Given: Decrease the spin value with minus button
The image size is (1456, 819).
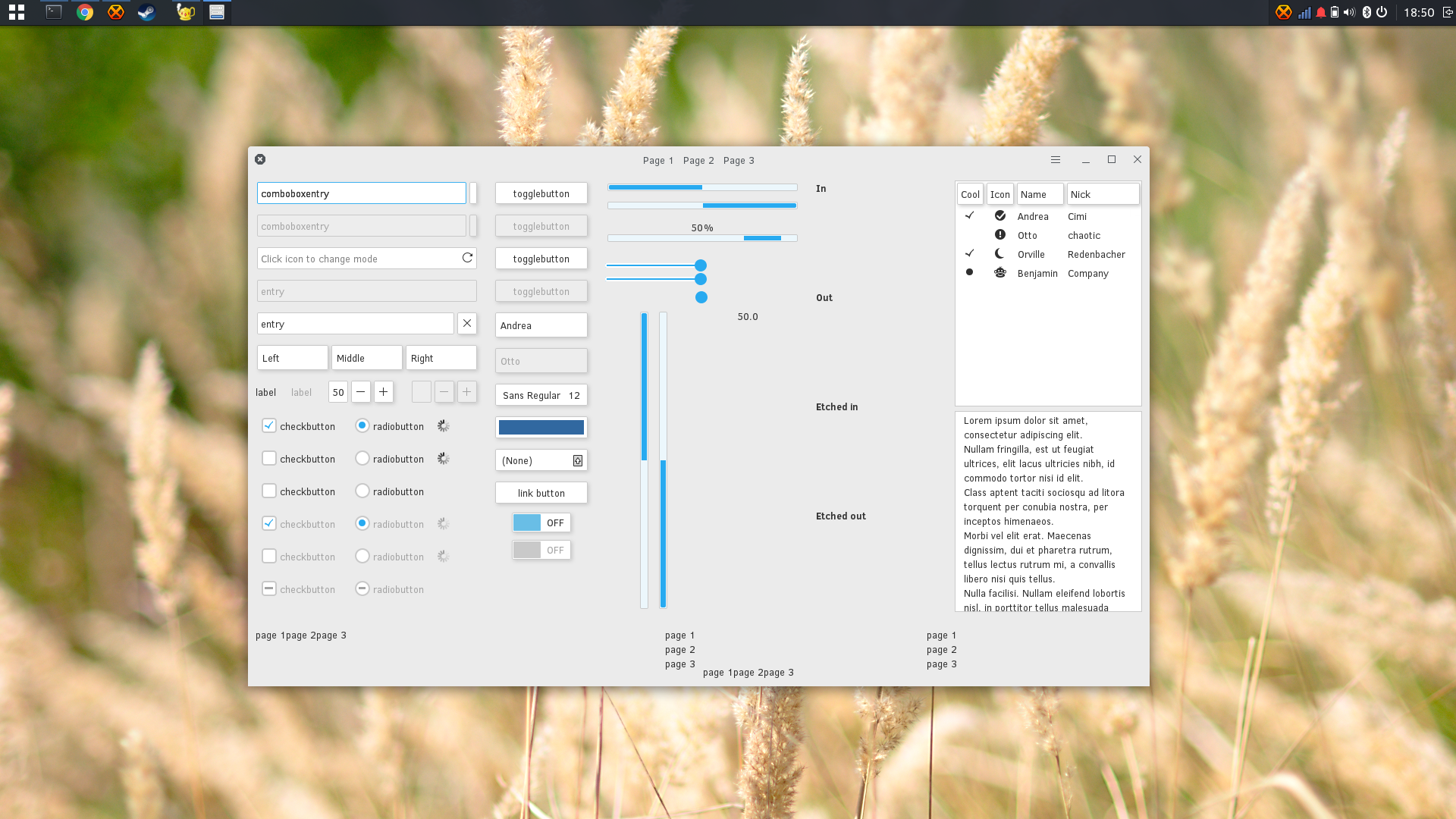Looking at the screenshot, I should coord(361,391).
